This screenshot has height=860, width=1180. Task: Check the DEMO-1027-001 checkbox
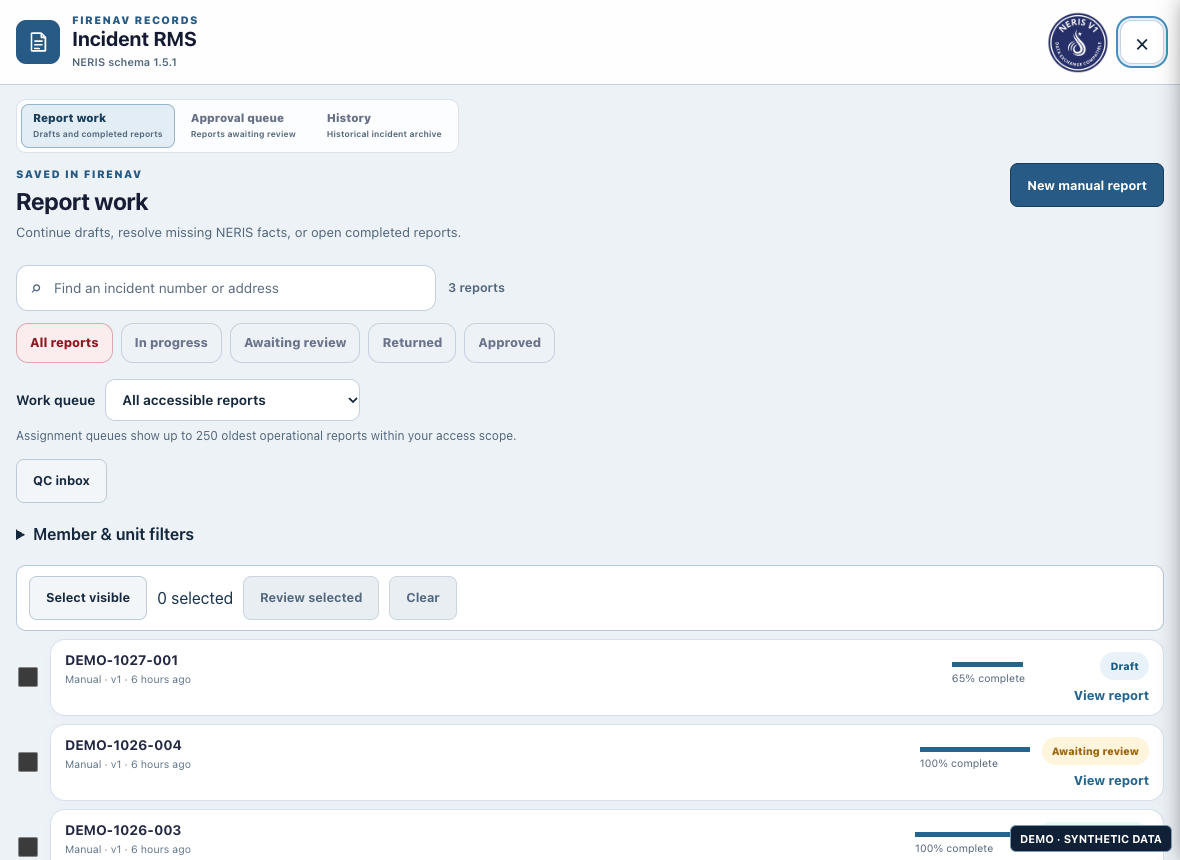(x=28, y=677)
